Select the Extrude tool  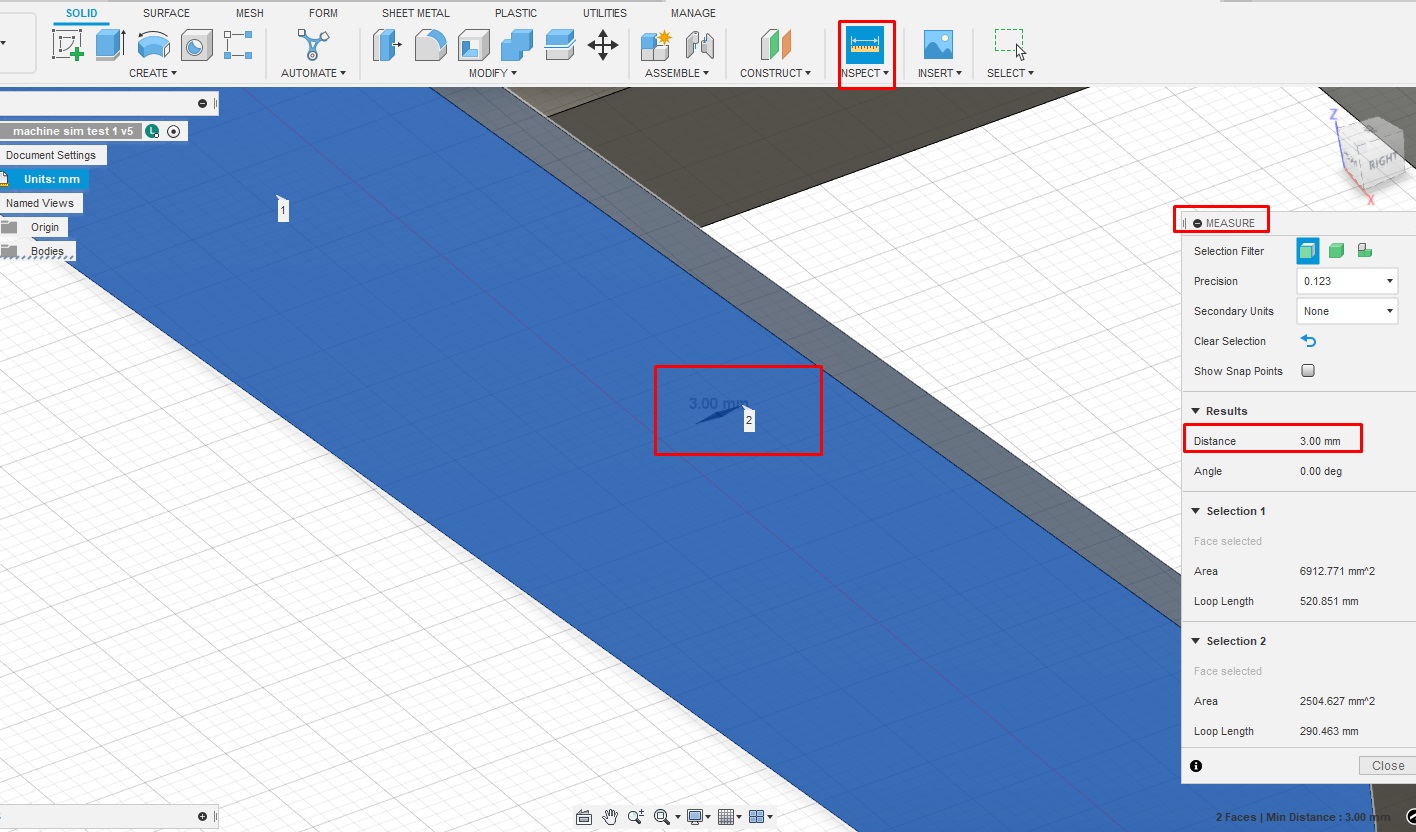tap(108, 44)
